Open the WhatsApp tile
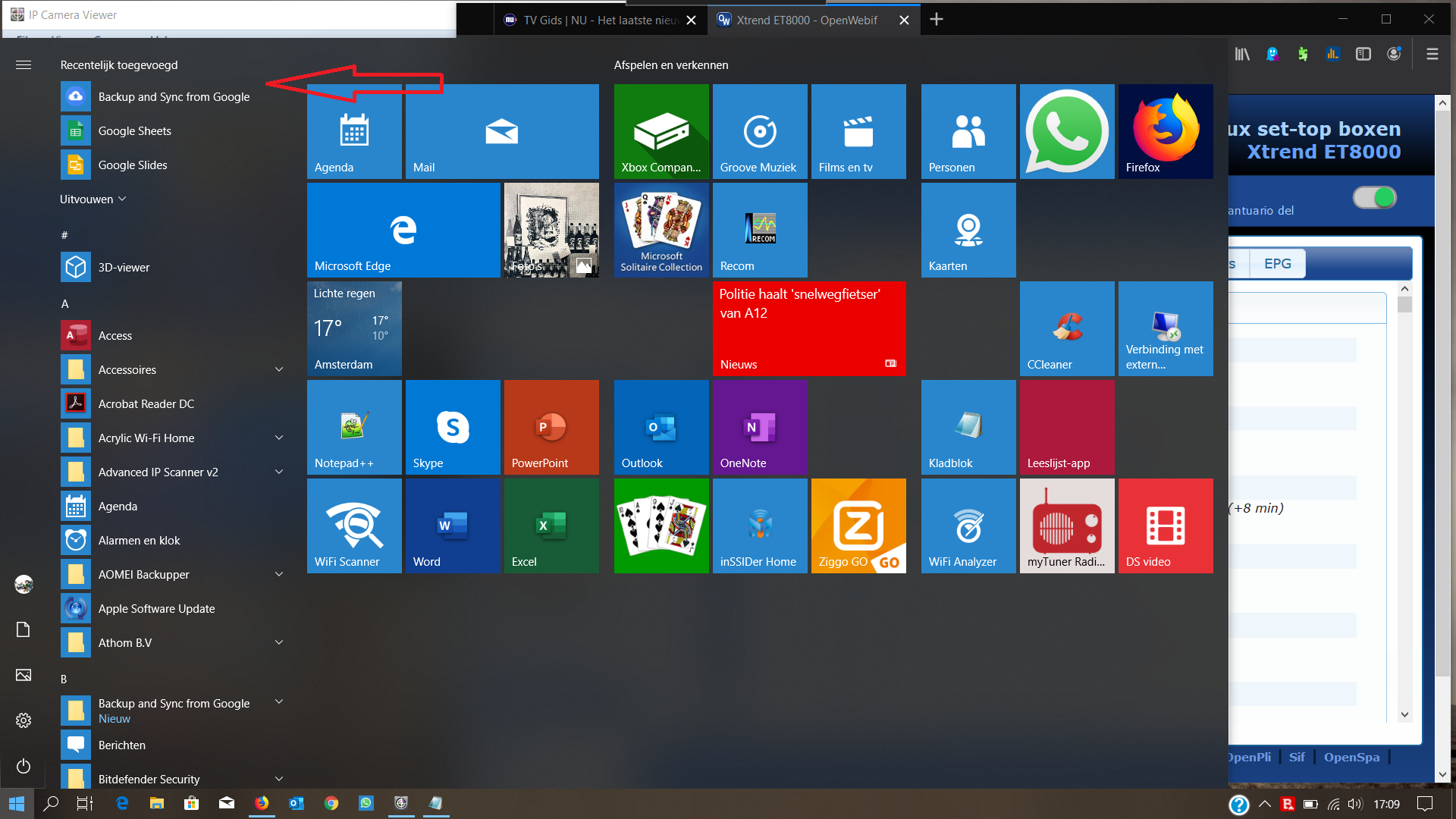 (1067, 131)
